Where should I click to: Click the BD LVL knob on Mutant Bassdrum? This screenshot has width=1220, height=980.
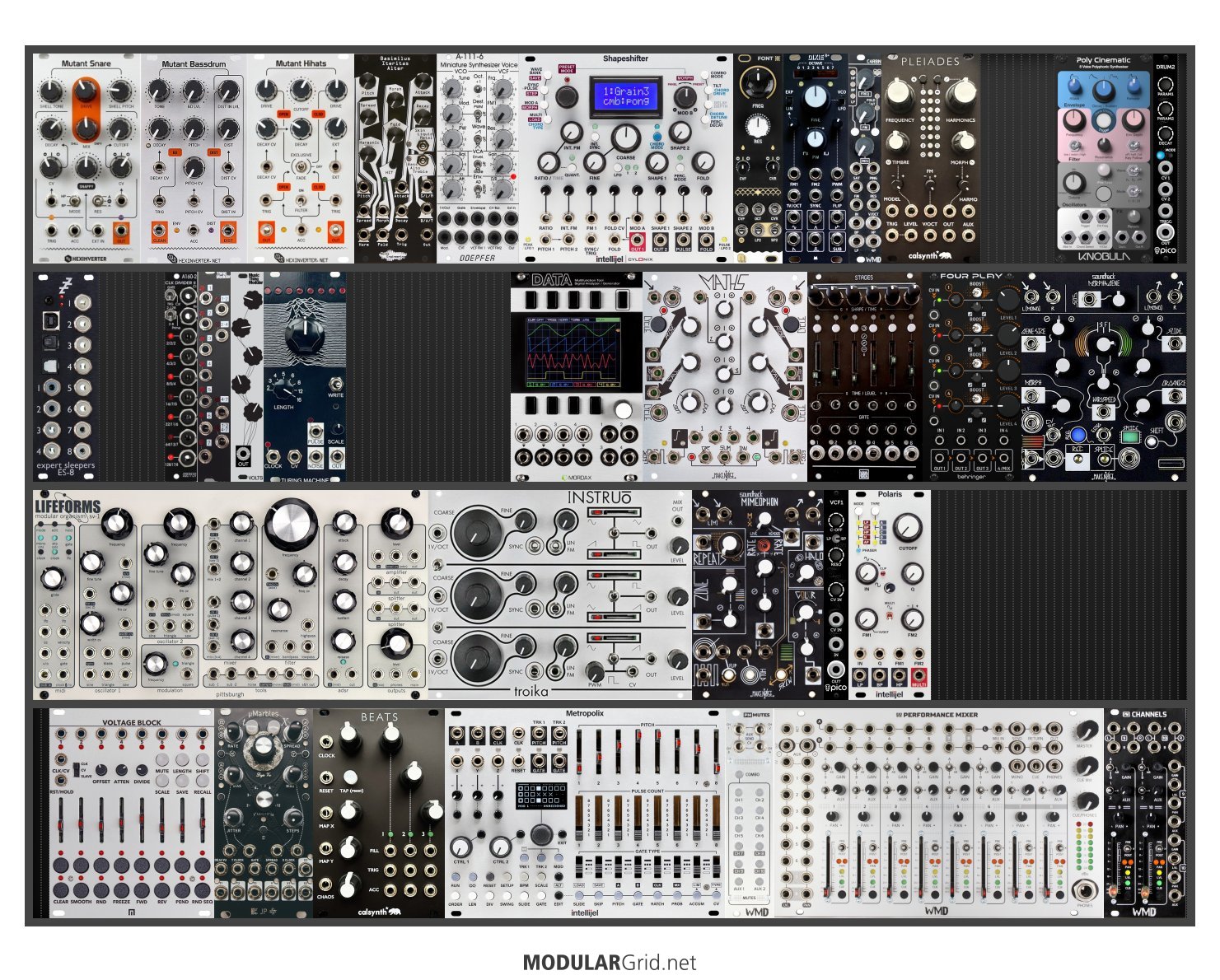coord(193,91)
